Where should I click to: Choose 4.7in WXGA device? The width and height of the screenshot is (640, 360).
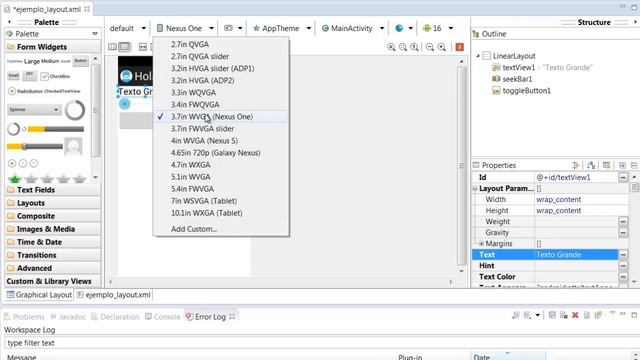click(x=221, y=164)
